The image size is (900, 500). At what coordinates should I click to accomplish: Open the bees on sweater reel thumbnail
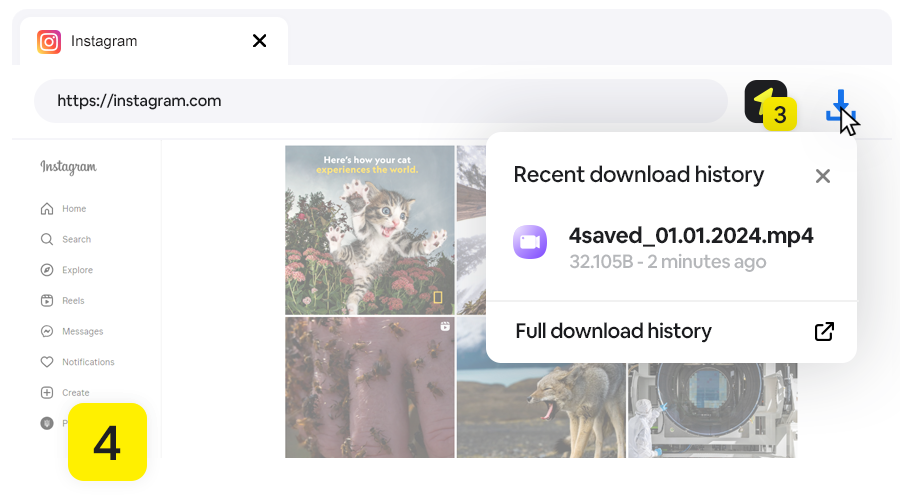click(x=369, y=387)
